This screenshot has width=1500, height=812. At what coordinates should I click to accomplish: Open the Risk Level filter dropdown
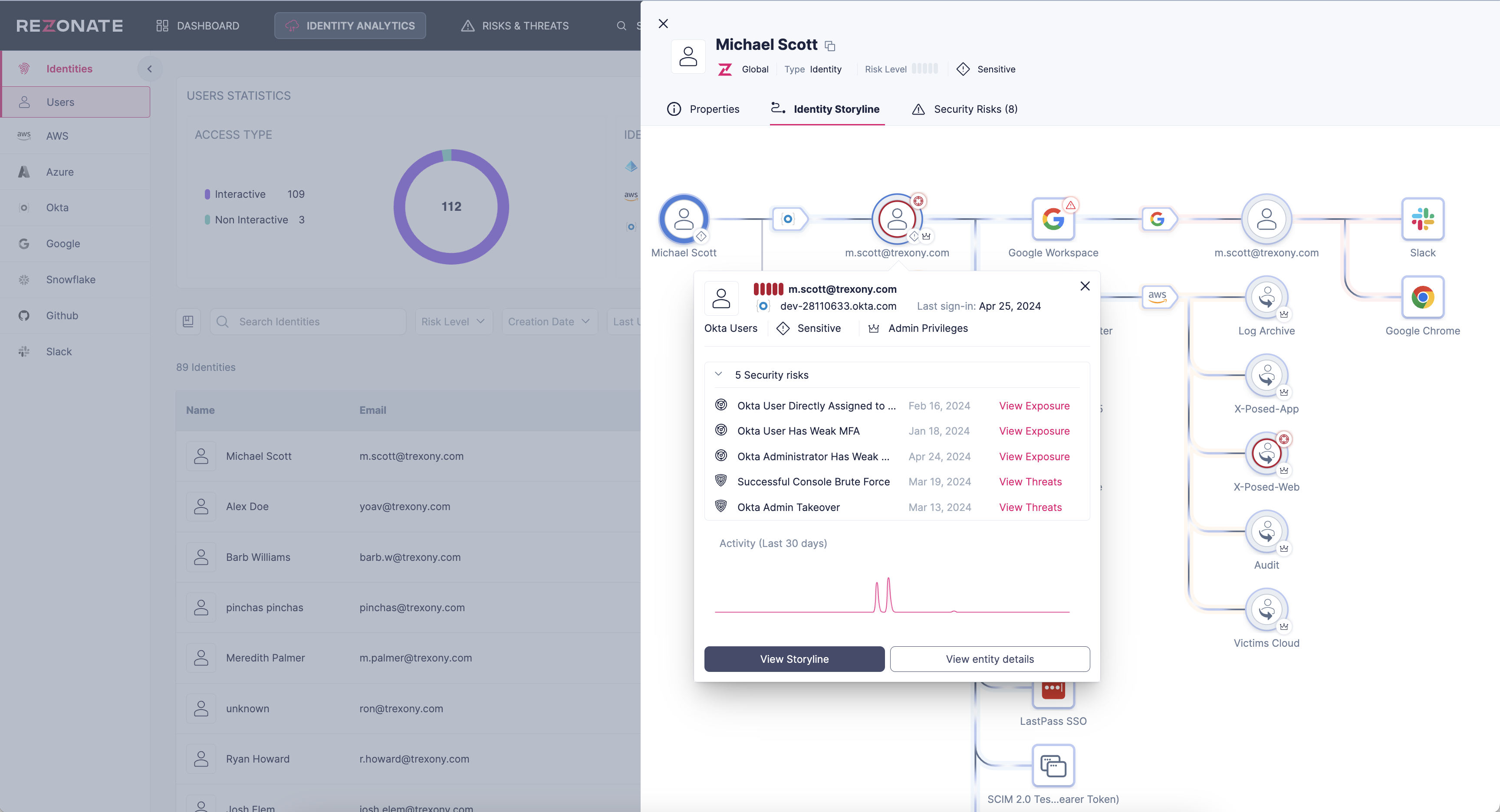click(453, 321)
